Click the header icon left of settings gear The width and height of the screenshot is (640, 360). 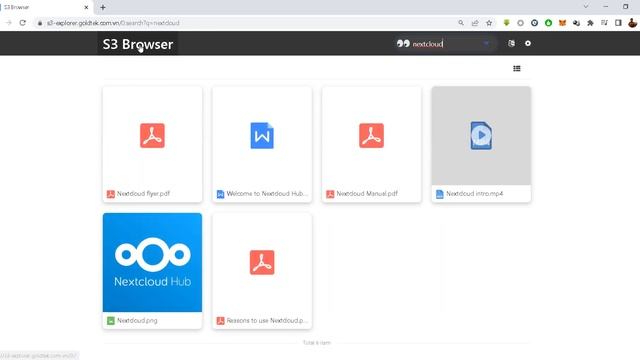tap(511, 43)
